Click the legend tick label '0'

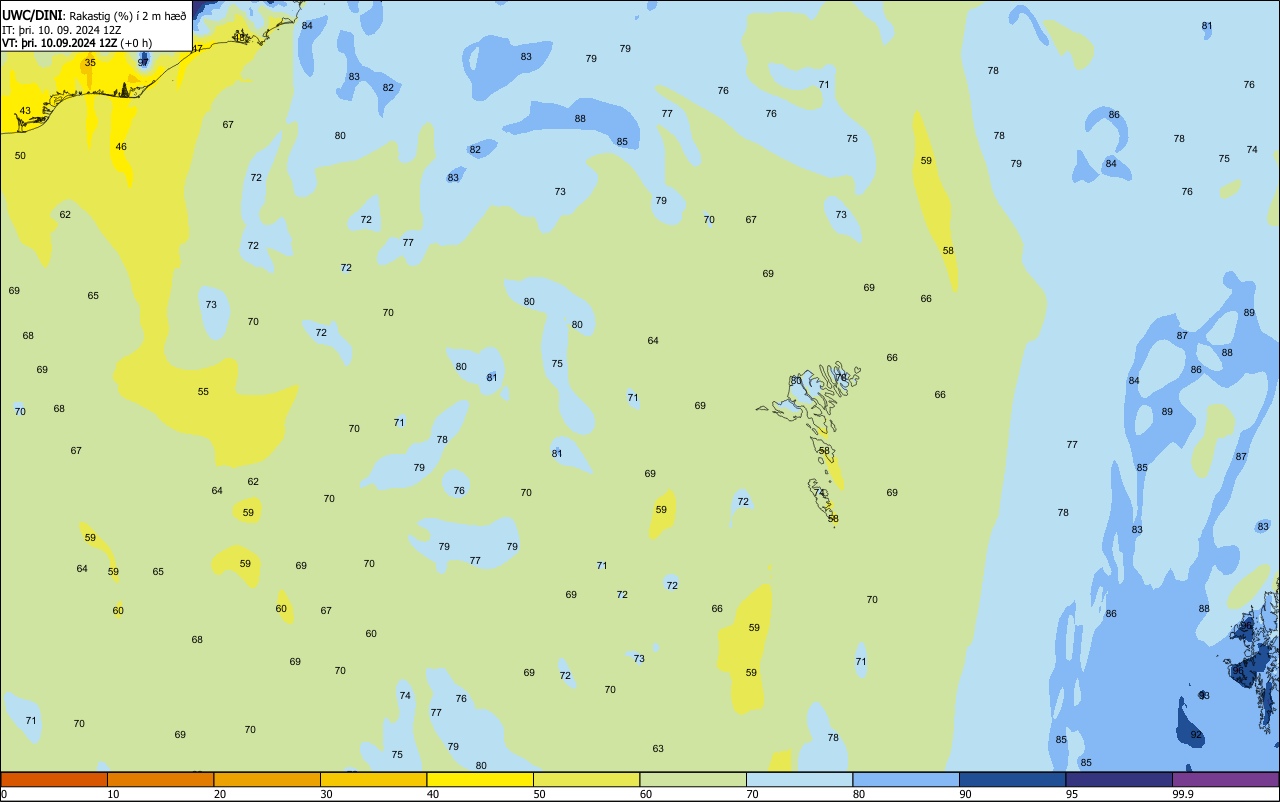point(4,794)
